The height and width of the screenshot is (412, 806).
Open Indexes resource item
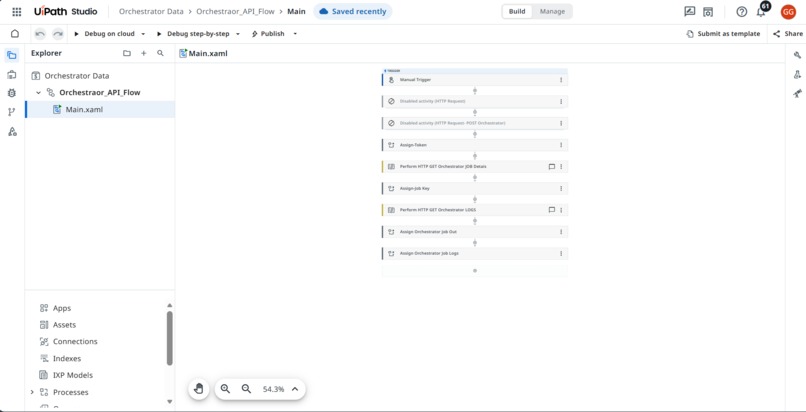pyautogui.click(x=67, y=359)
